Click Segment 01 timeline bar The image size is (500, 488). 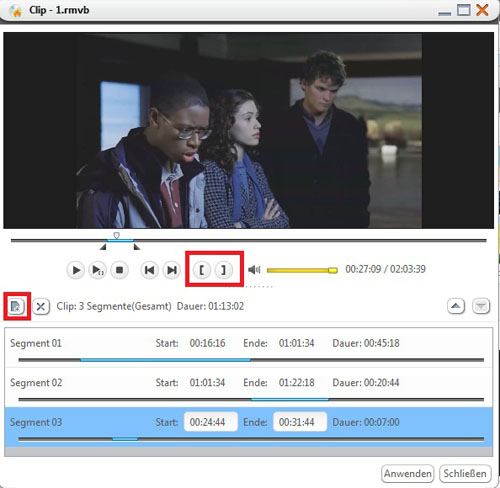pos(251,360)
